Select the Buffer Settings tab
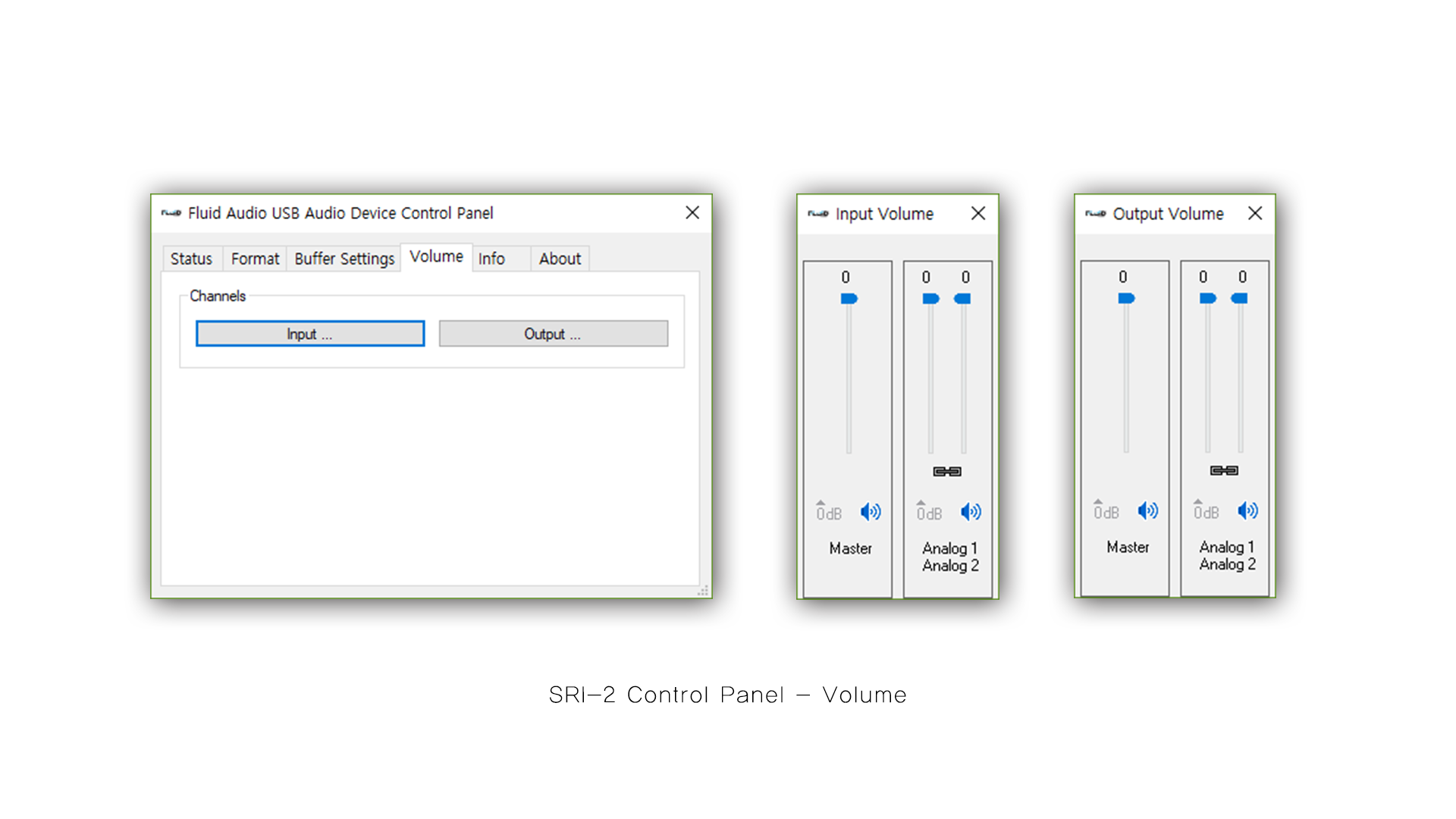This screenshot has width=1456, height=819. [x=344, y=259]
